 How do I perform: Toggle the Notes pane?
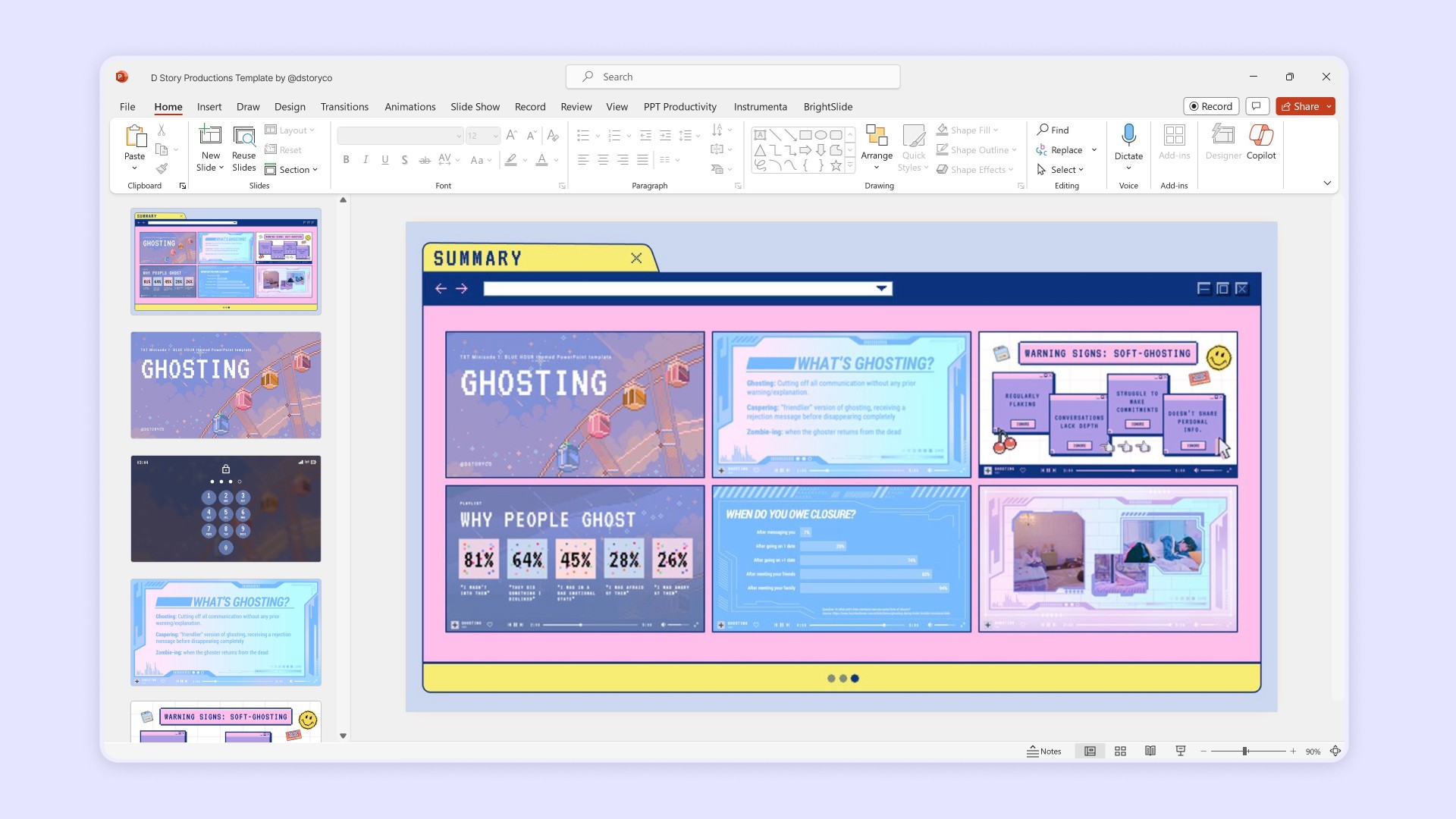(1044, 751)
